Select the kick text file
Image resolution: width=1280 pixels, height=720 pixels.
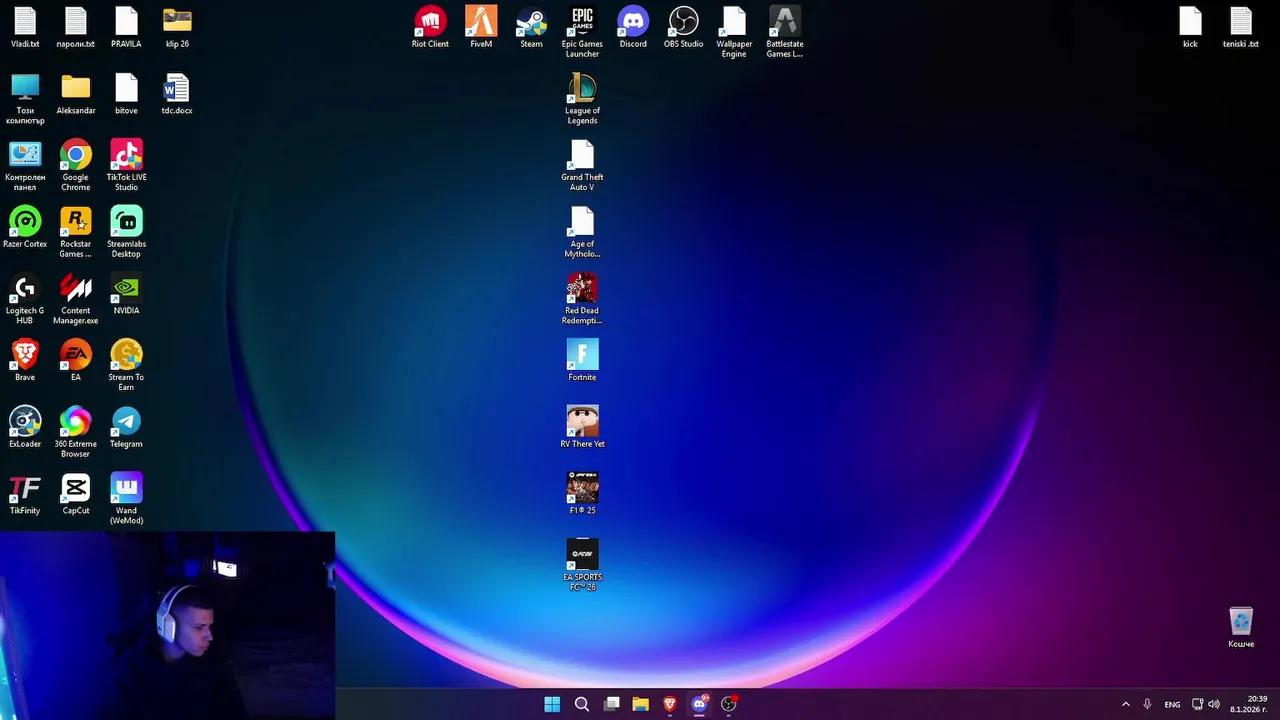point(1190,28)
